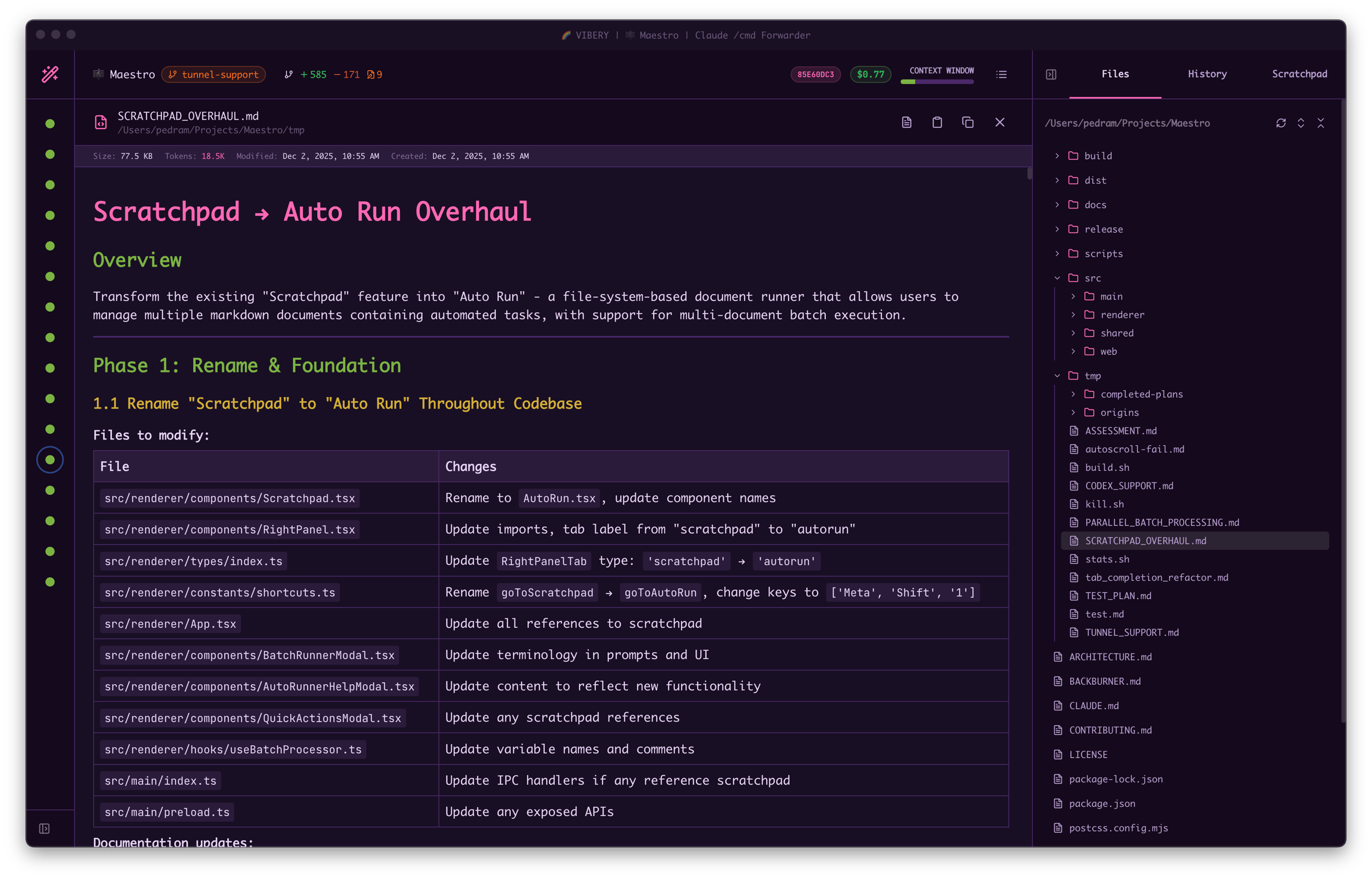Open the shared folder in the tree

1116,333
